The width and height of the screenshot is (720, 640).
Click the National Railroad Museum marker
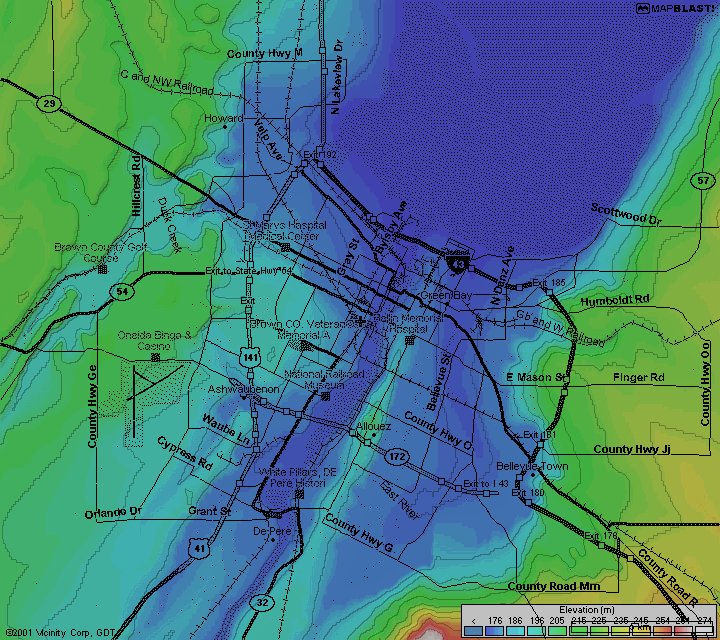point(326,396)
